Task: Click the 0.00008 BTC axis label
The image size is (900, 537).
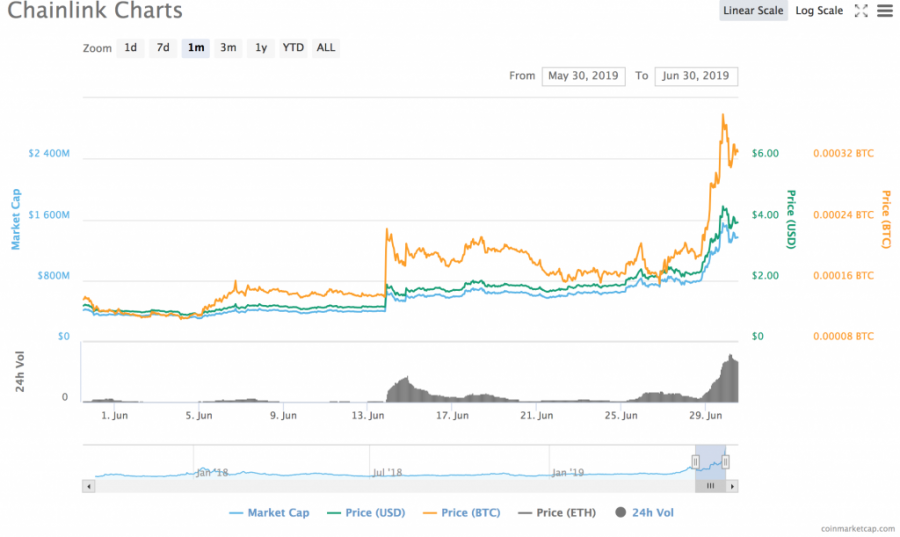Action: click(x=843, y=336)
